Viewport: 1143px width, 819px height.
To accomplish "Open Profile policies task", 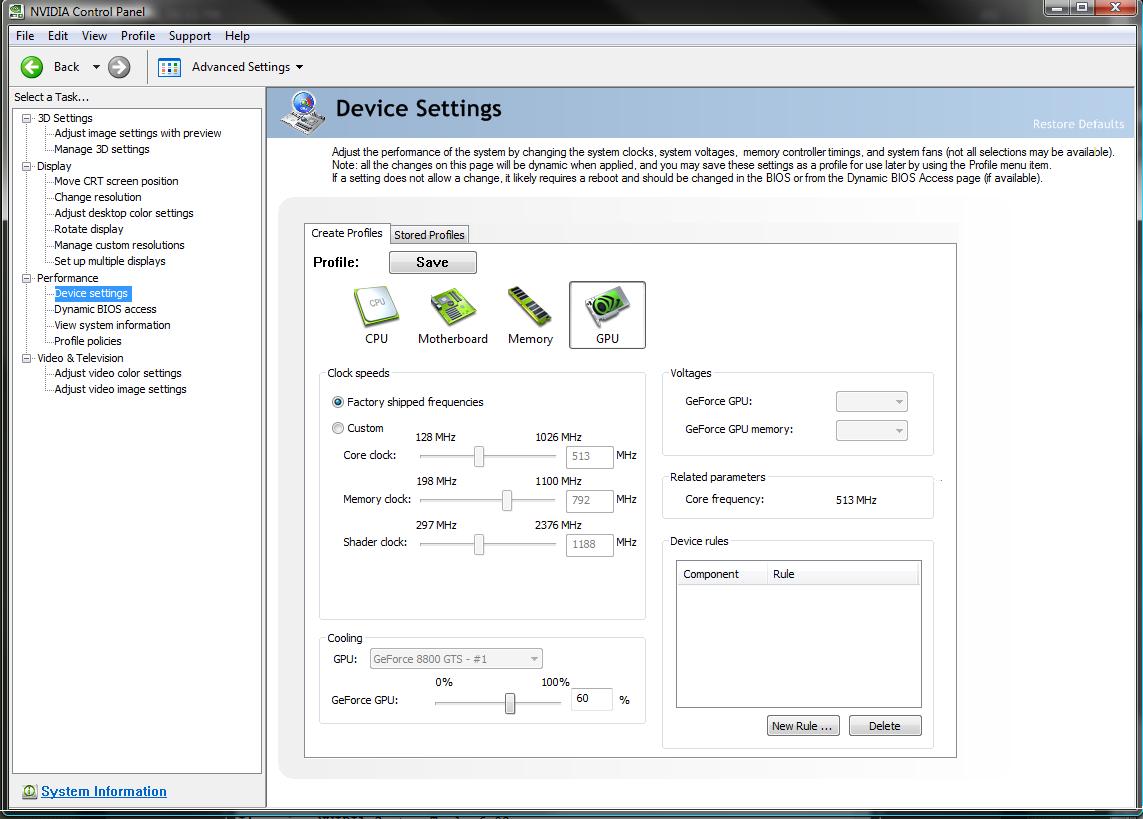I will coord(87,342).
